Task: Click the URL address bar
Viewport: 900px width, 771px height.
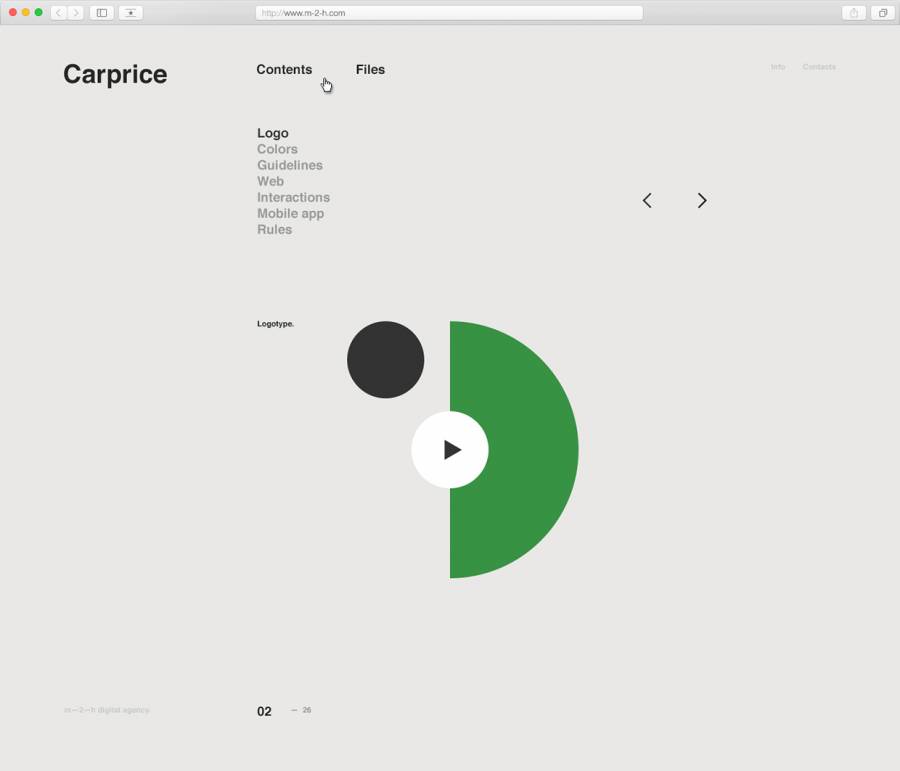Action: pyautogui.click(x=448, y=13)
